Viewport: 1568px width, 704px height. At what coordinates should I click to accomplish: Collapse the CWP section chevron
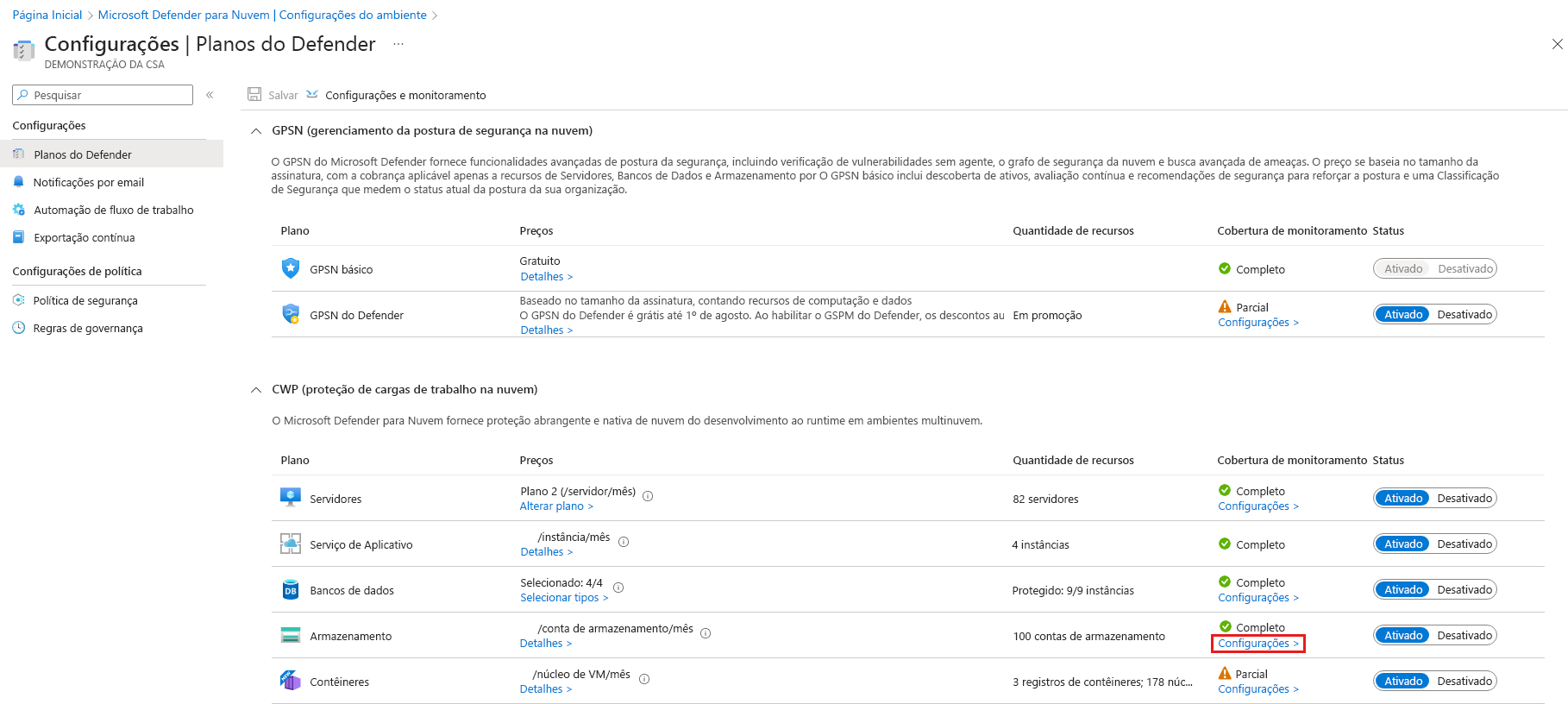pos(256,390)
